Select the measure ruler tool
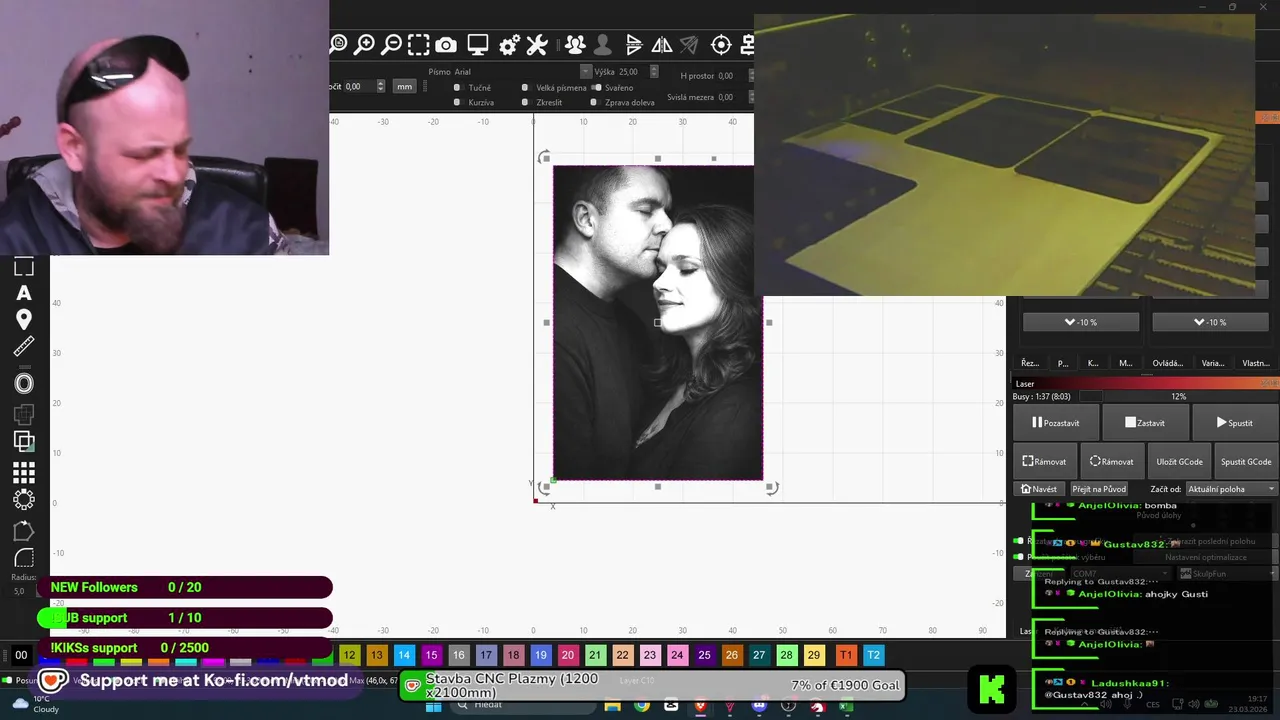This screenshot has height=720, width=1280. 24,347
